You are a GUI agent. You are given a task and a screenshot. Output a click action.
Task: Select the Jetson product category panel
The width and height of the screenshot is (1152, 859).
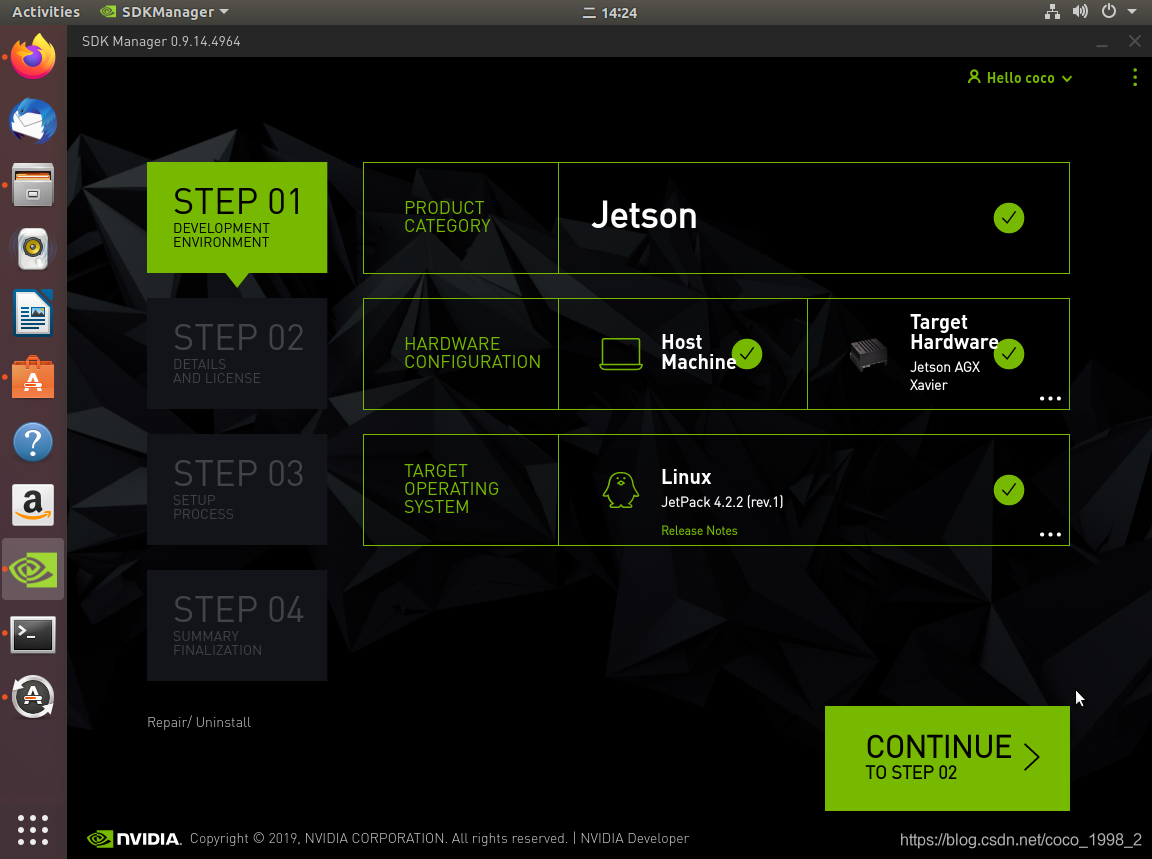[814, 218]
